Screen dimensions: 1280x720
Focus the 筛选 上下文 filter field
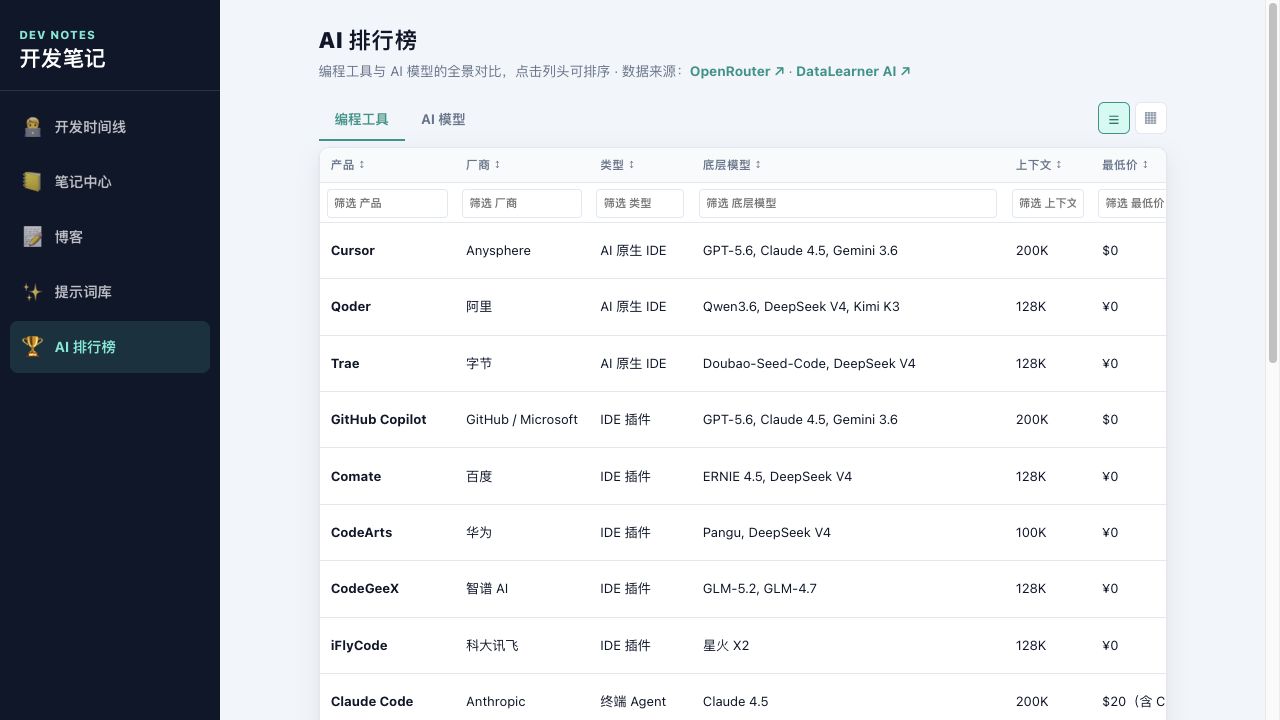tap(1048, 203)
